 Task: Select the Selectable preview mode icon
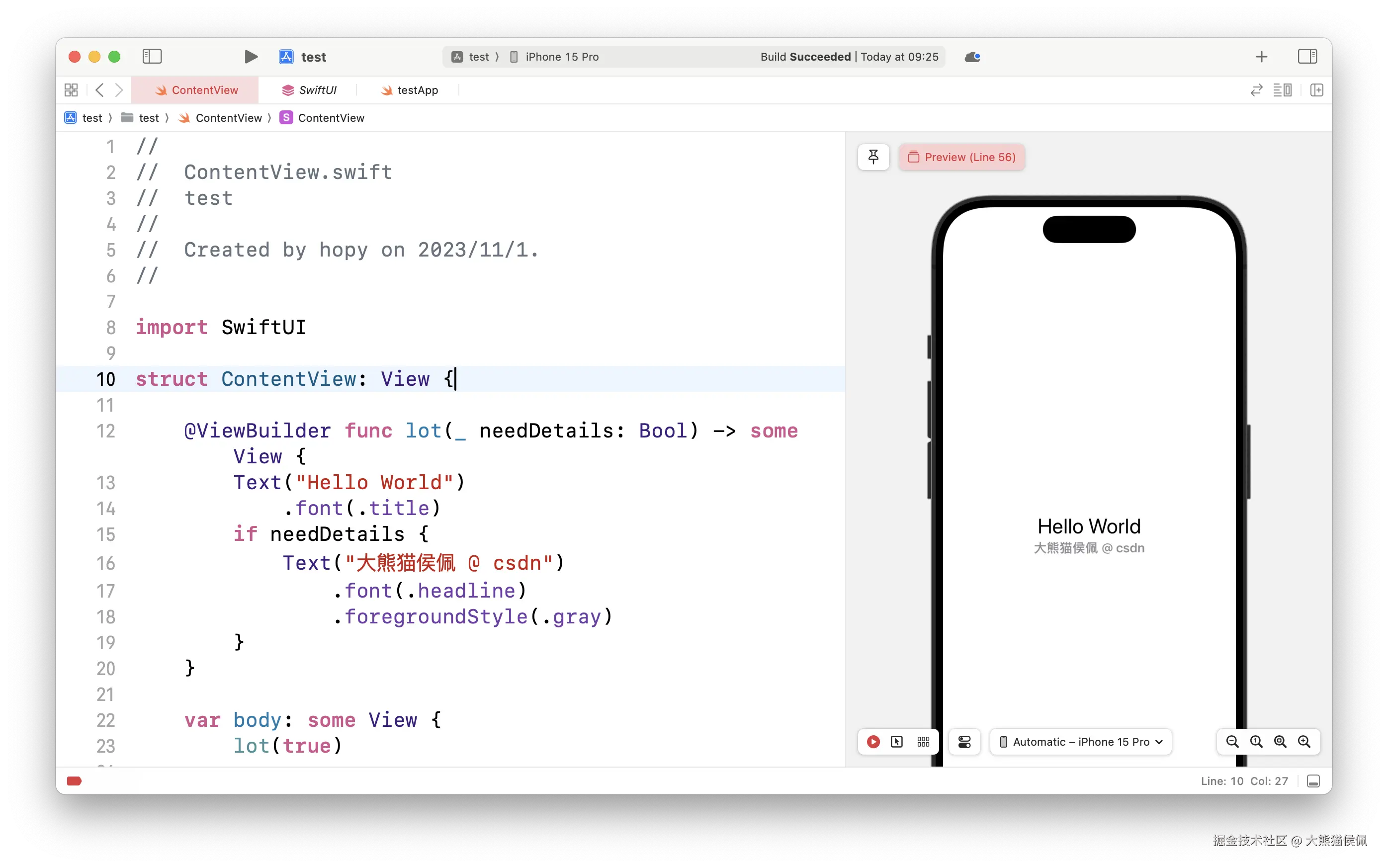(x=897, y=742)
